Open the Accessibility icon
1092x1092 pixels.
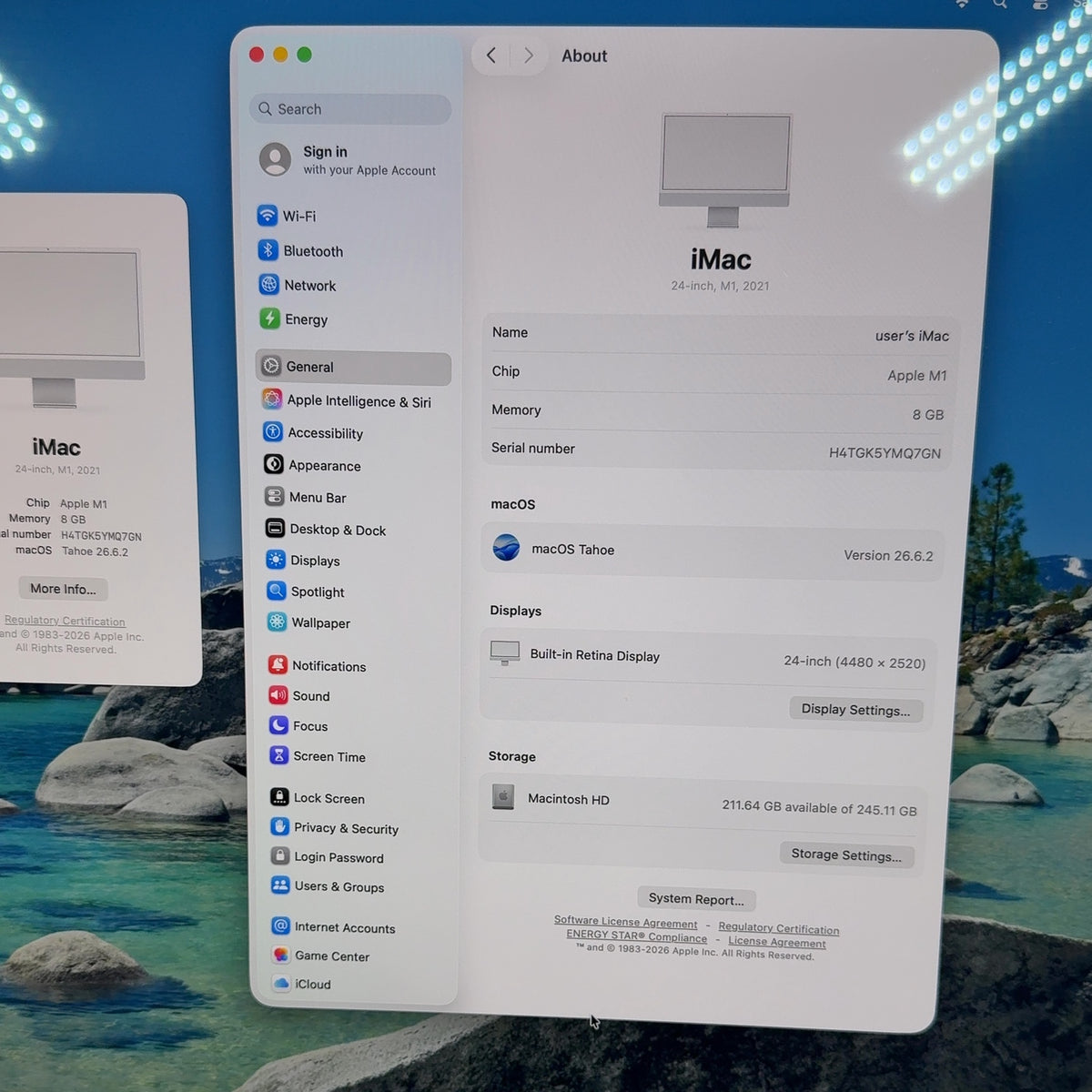[273, 432]
